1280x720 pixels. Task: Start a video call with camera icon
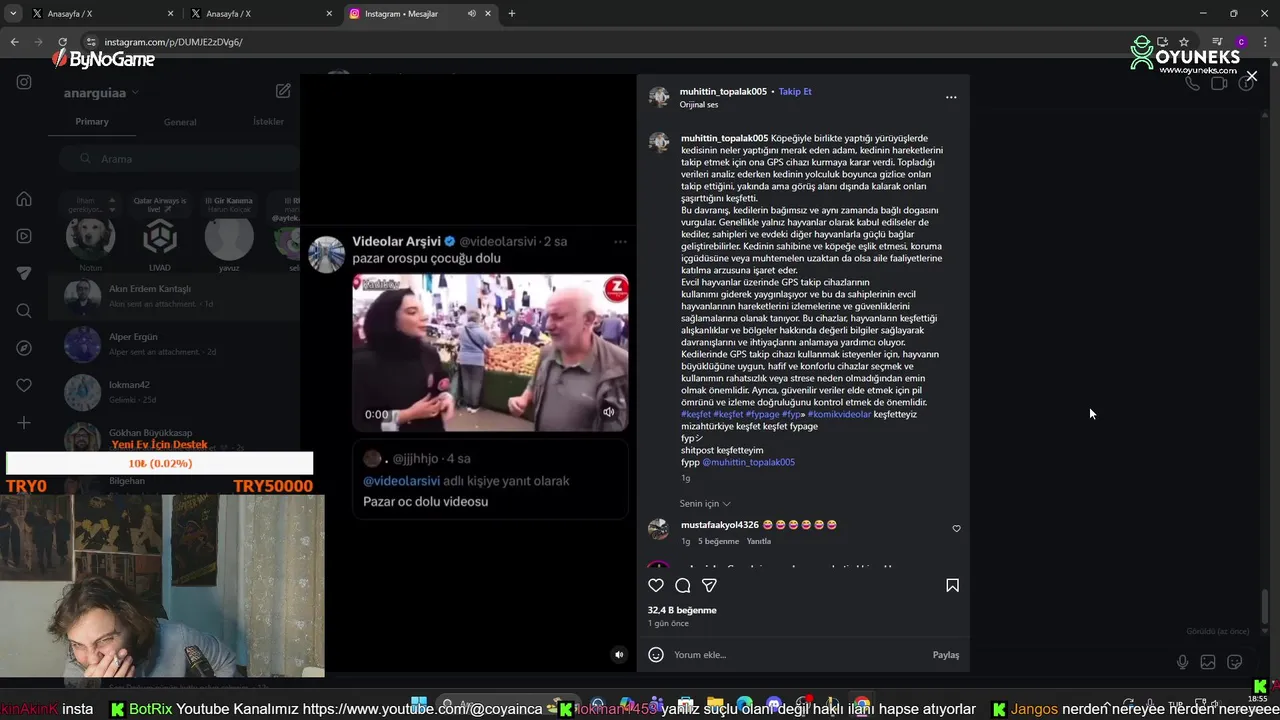(1219, 83)
